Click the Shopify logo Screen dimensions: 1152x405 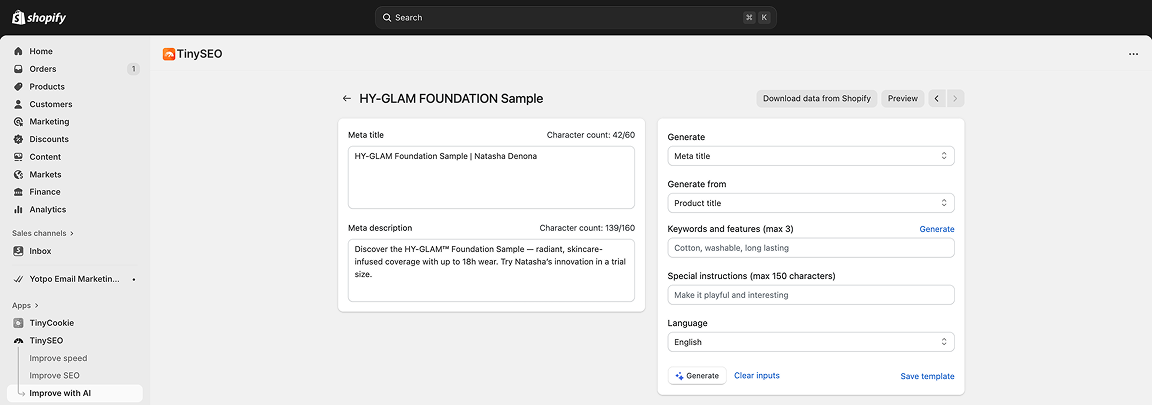click(40, 17)
